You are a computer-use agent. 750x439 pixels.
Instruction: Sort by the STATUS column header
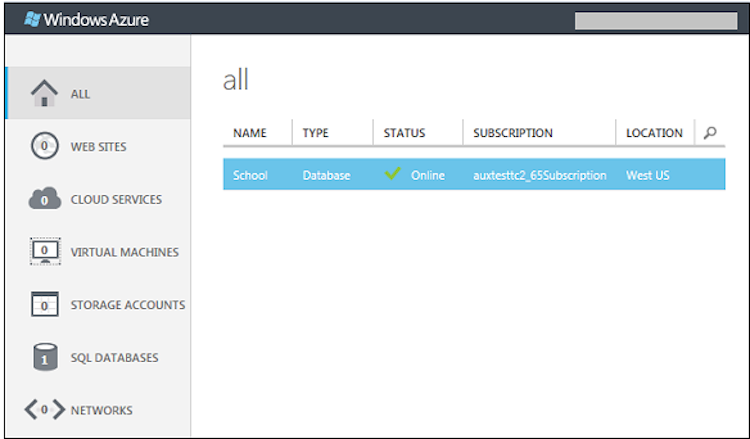(404, 133)
